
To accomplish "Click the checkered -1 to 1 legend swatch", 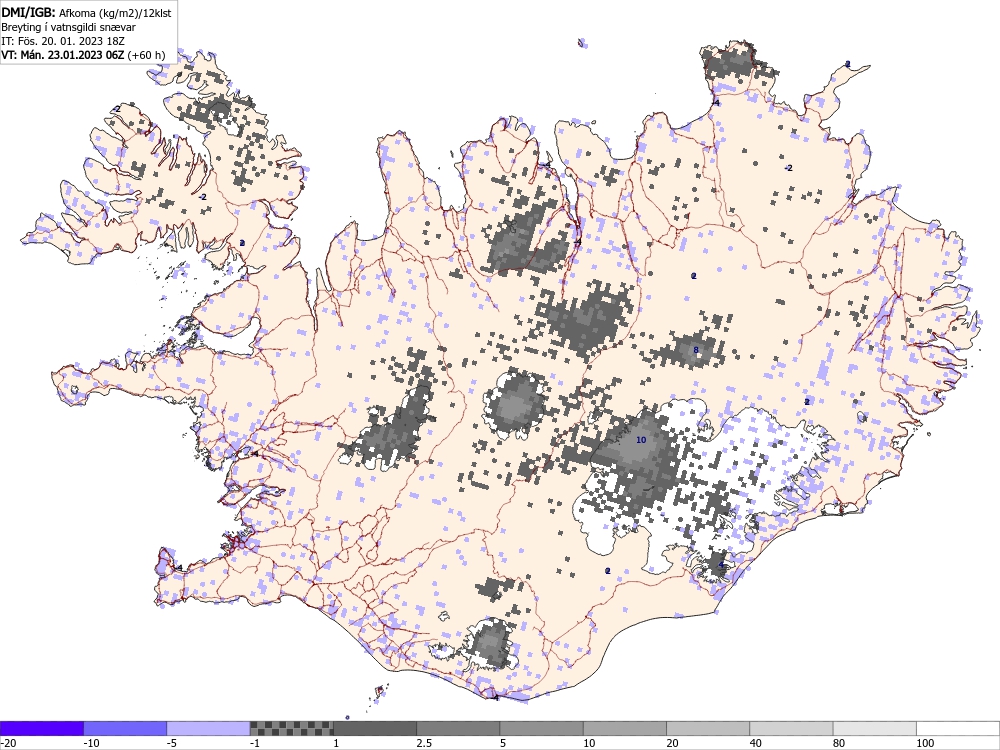I will tap(291, 728).
